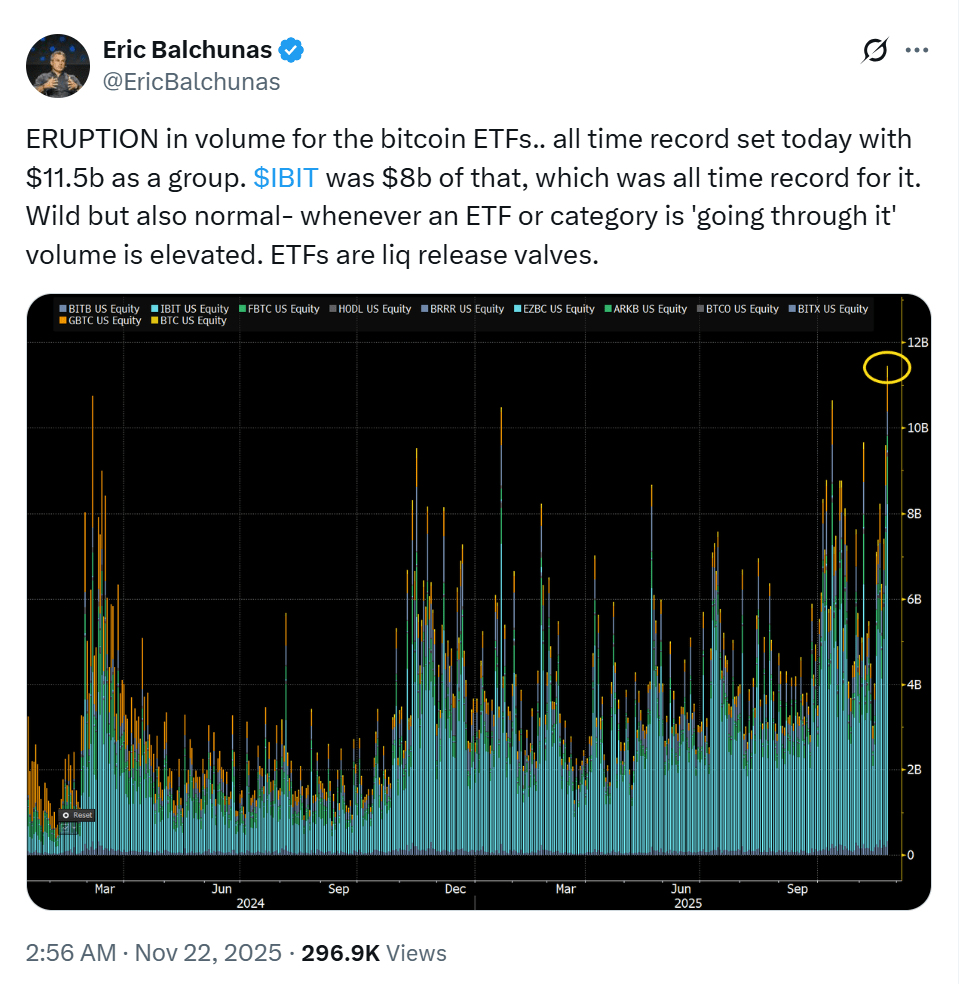This screenshot has height=984, width=968.
Task: Click the yellow circled record volume spike
Action: 886,368
